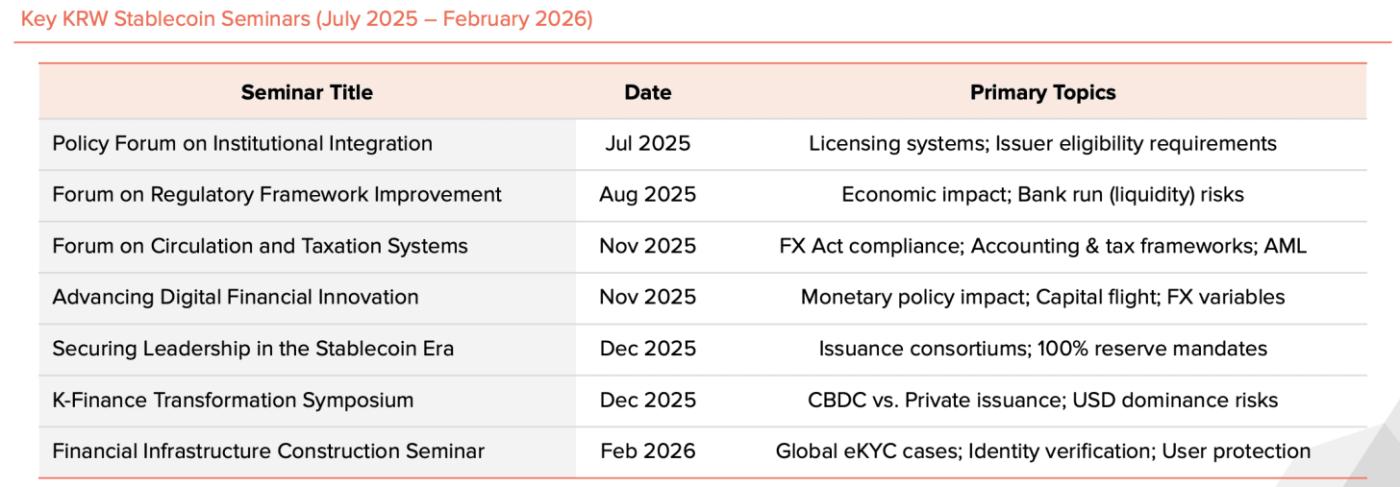
Task: Select the CBDC vs. Private issuance cell
Action: point(1042,400)
